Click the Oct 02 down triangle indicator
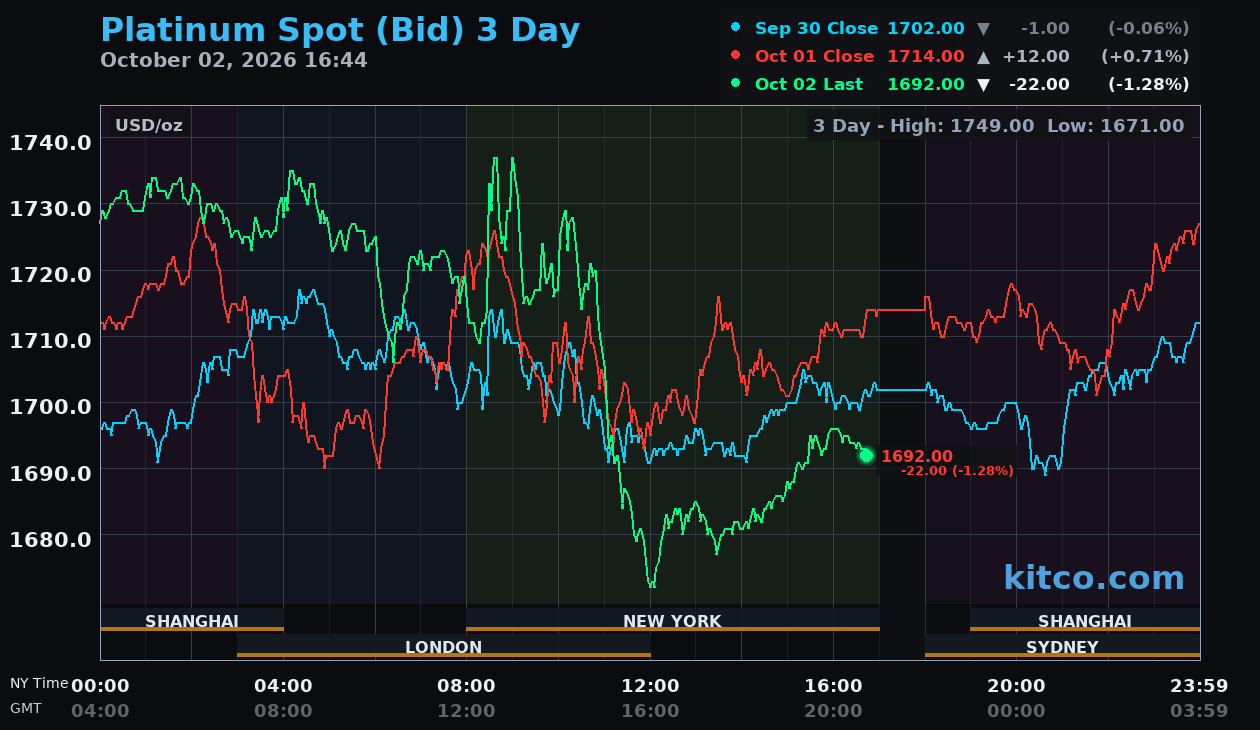The height and width of the screenshot is (730, 1260). (983, 85)
